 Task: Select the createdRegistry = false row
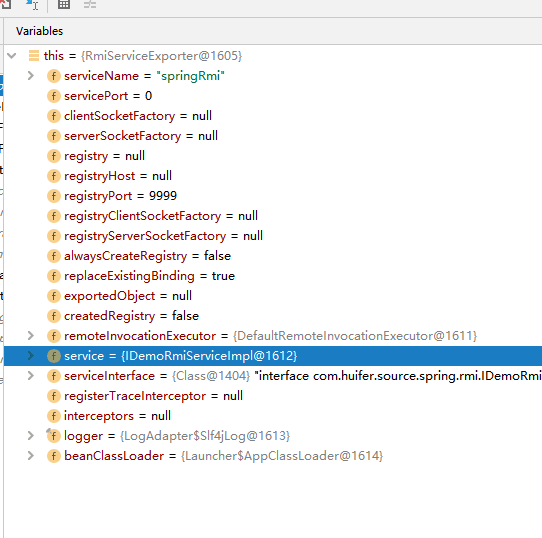(273, 316)
